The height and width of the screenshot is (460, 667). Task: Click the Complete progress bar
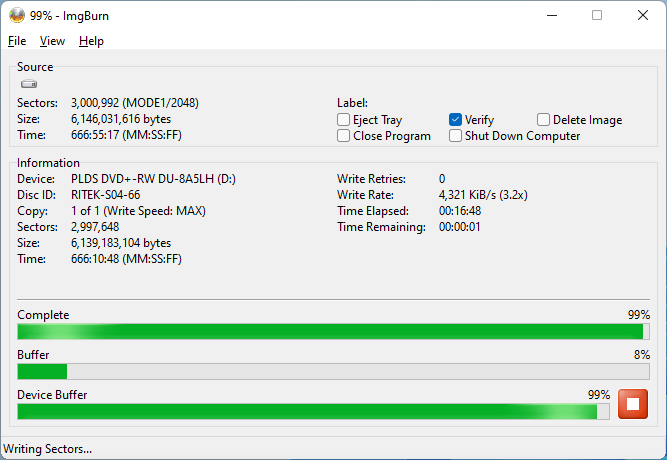coord(333,331)
